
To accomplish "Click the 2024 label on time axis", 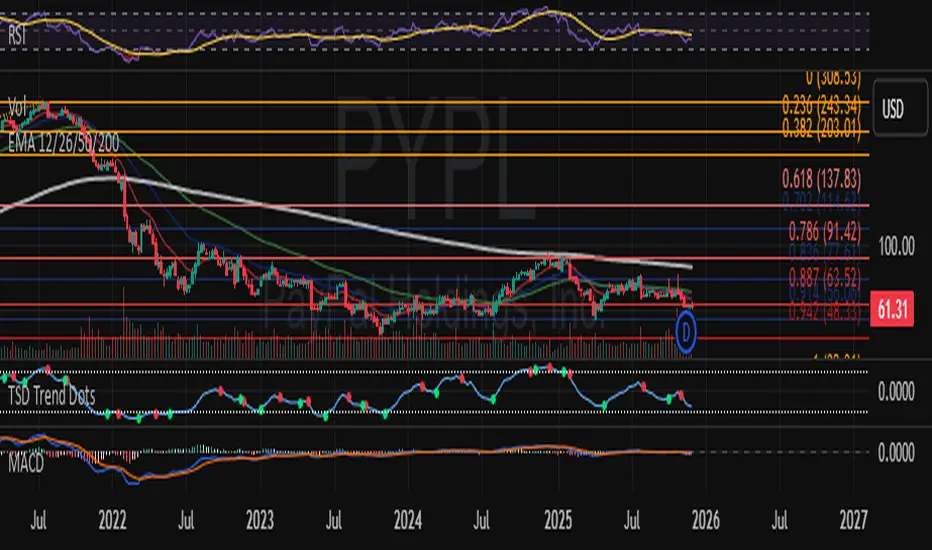I will tap(408, 521).
